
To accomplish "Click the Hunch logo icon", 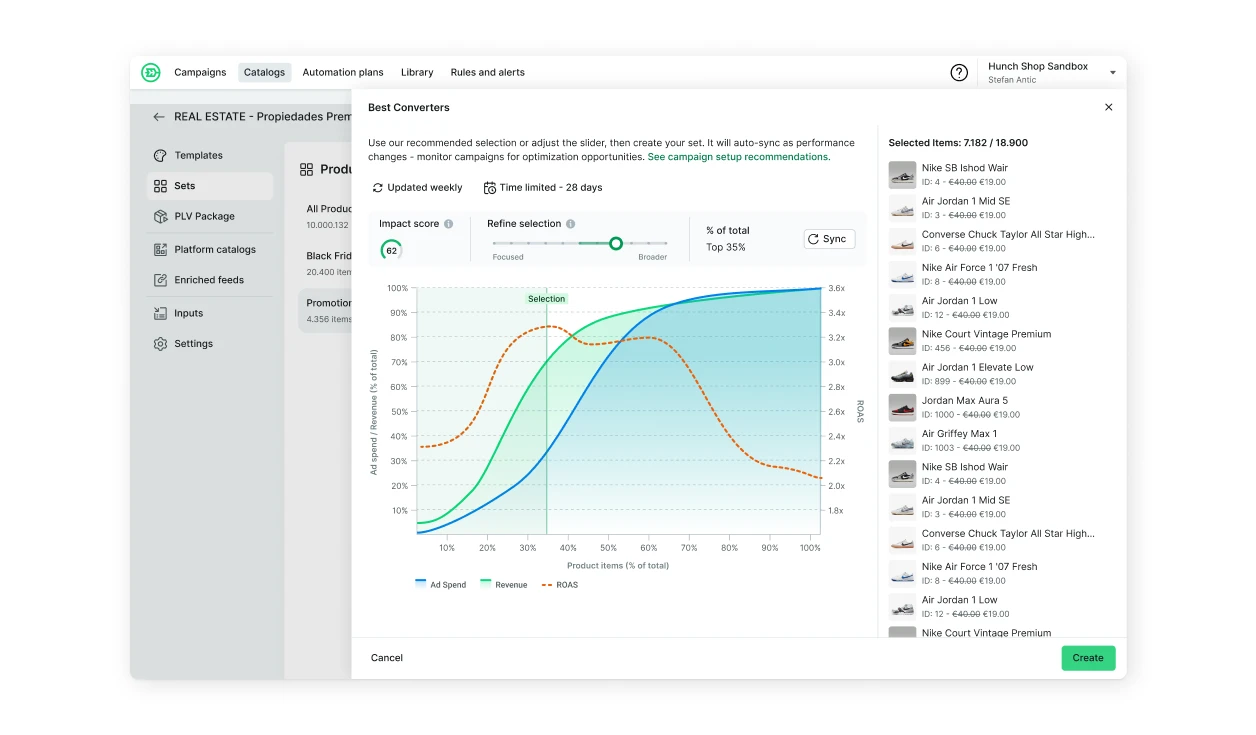I will pyautogui.click(x=151, y=72).
